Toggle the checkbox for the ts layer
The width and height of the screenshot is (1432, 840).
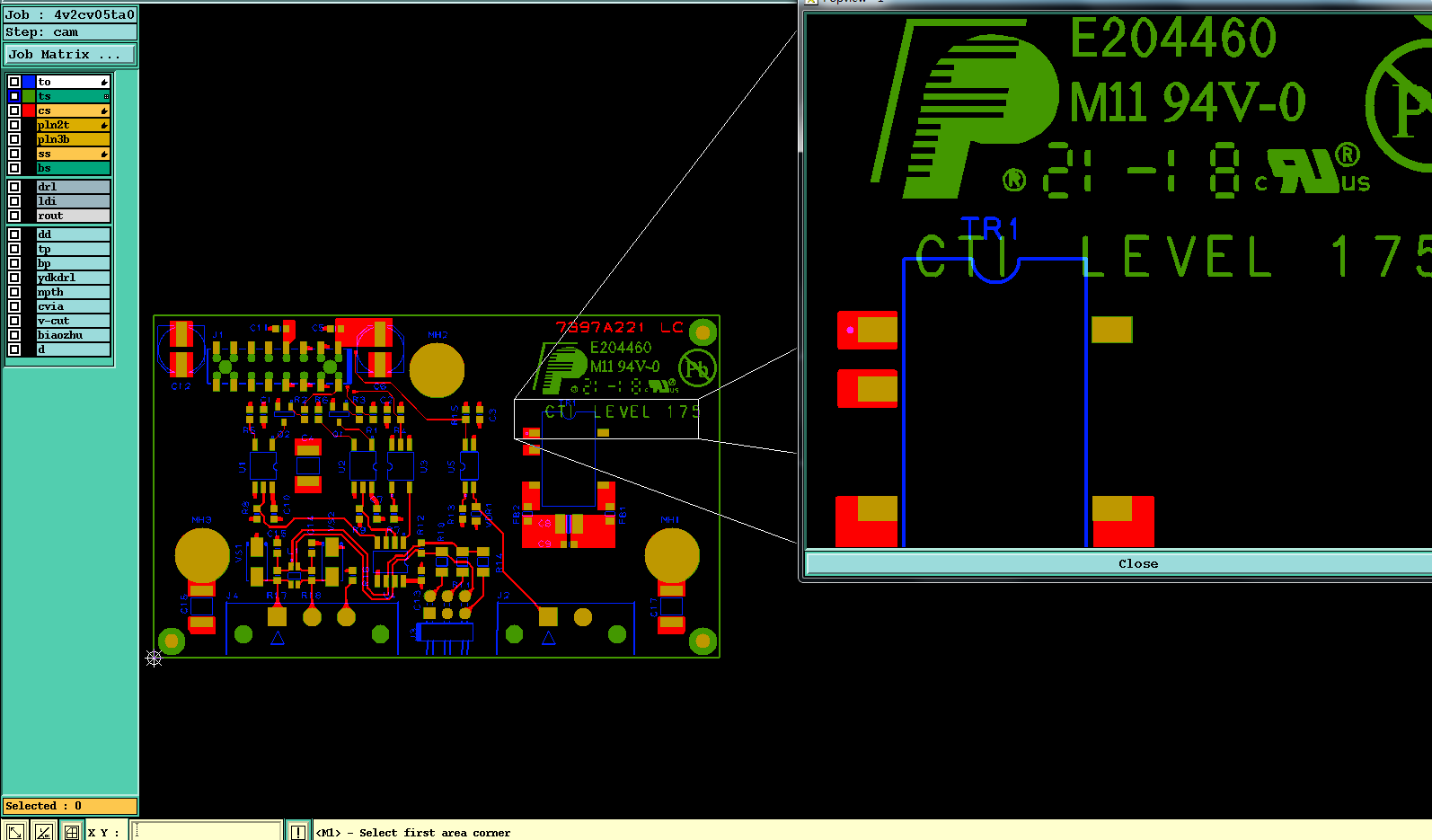point(14,96)
